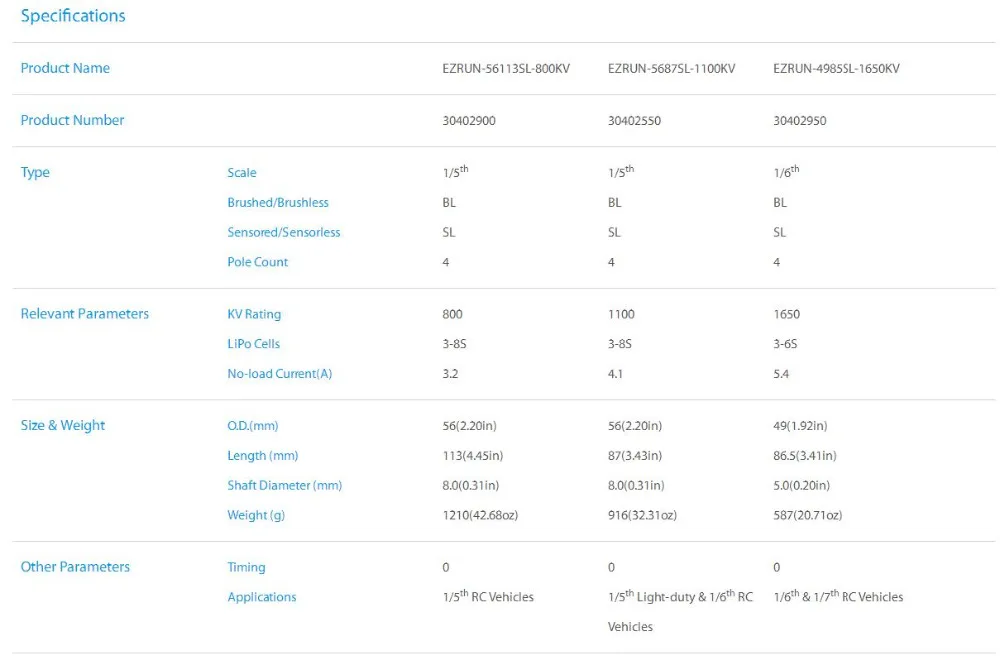
Task: Click length value 113(4.45in)
Action: click(x=473, y=456)
